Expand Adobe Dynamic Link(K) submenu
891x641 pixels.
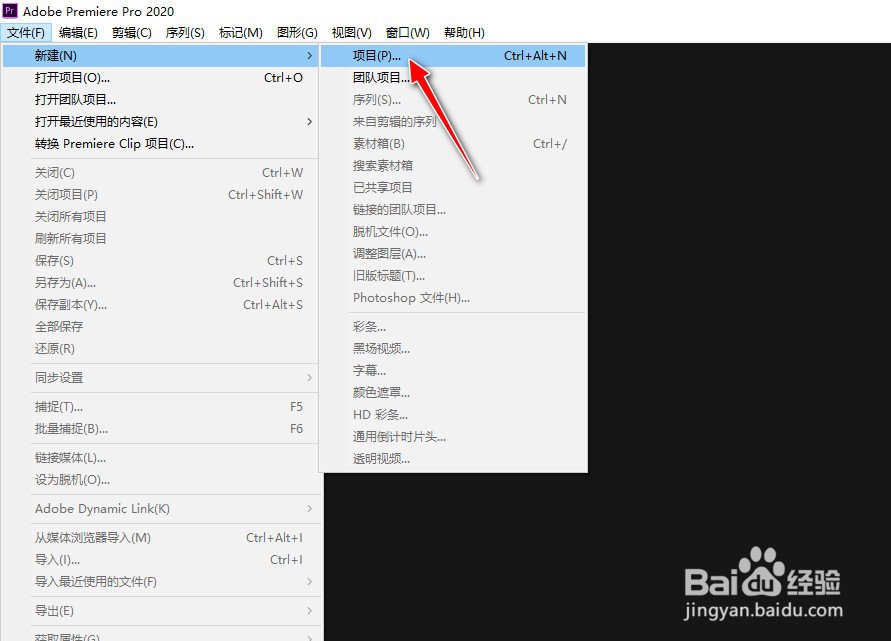[x=160, y=509]
